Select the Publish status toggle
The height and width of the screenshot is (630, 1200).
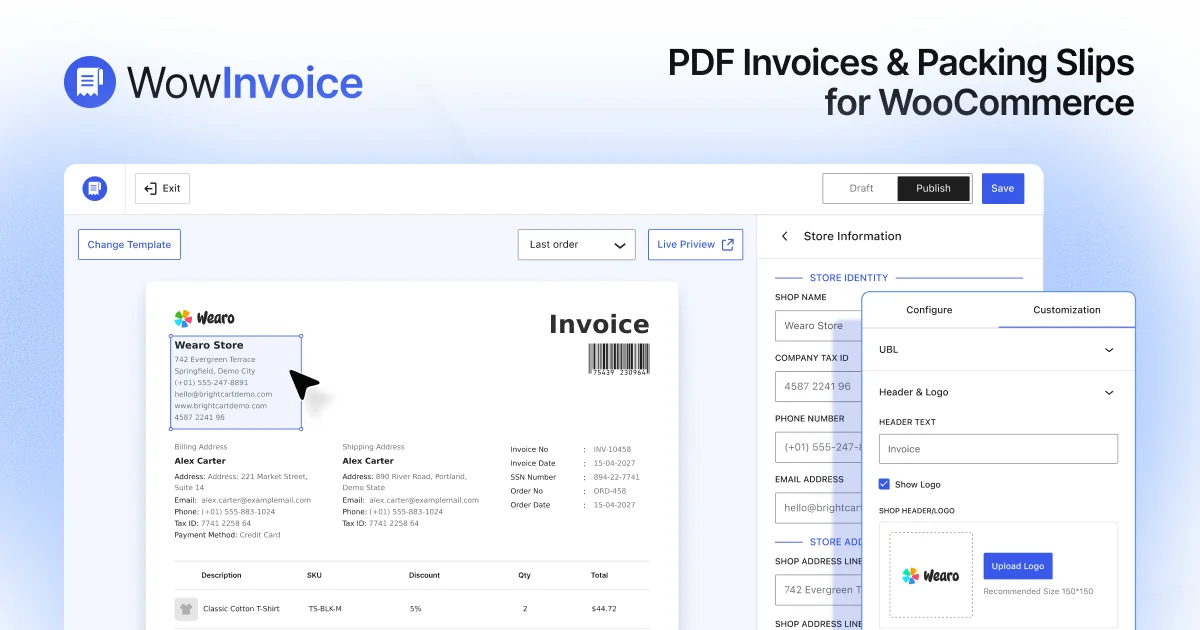point(934,188)
